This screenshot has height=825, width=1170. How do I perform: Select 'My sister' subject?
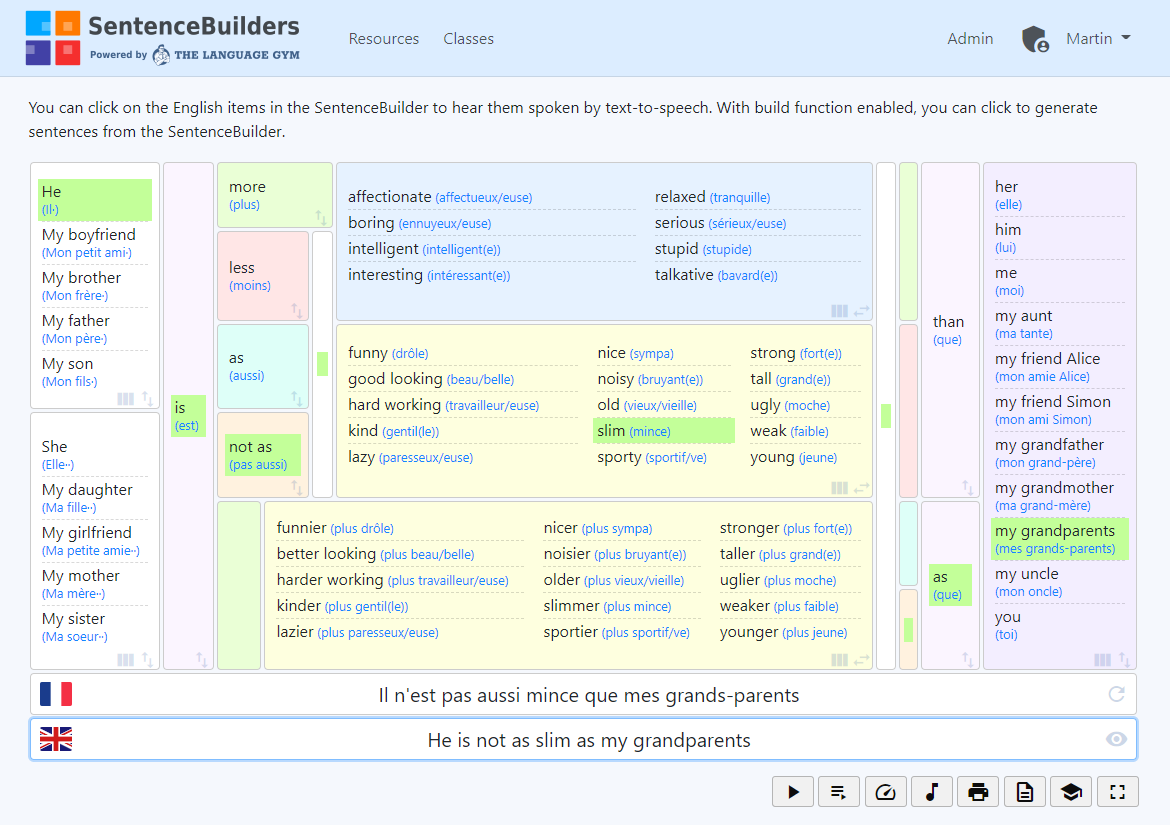pyautogui.click(x=95, y=627)
